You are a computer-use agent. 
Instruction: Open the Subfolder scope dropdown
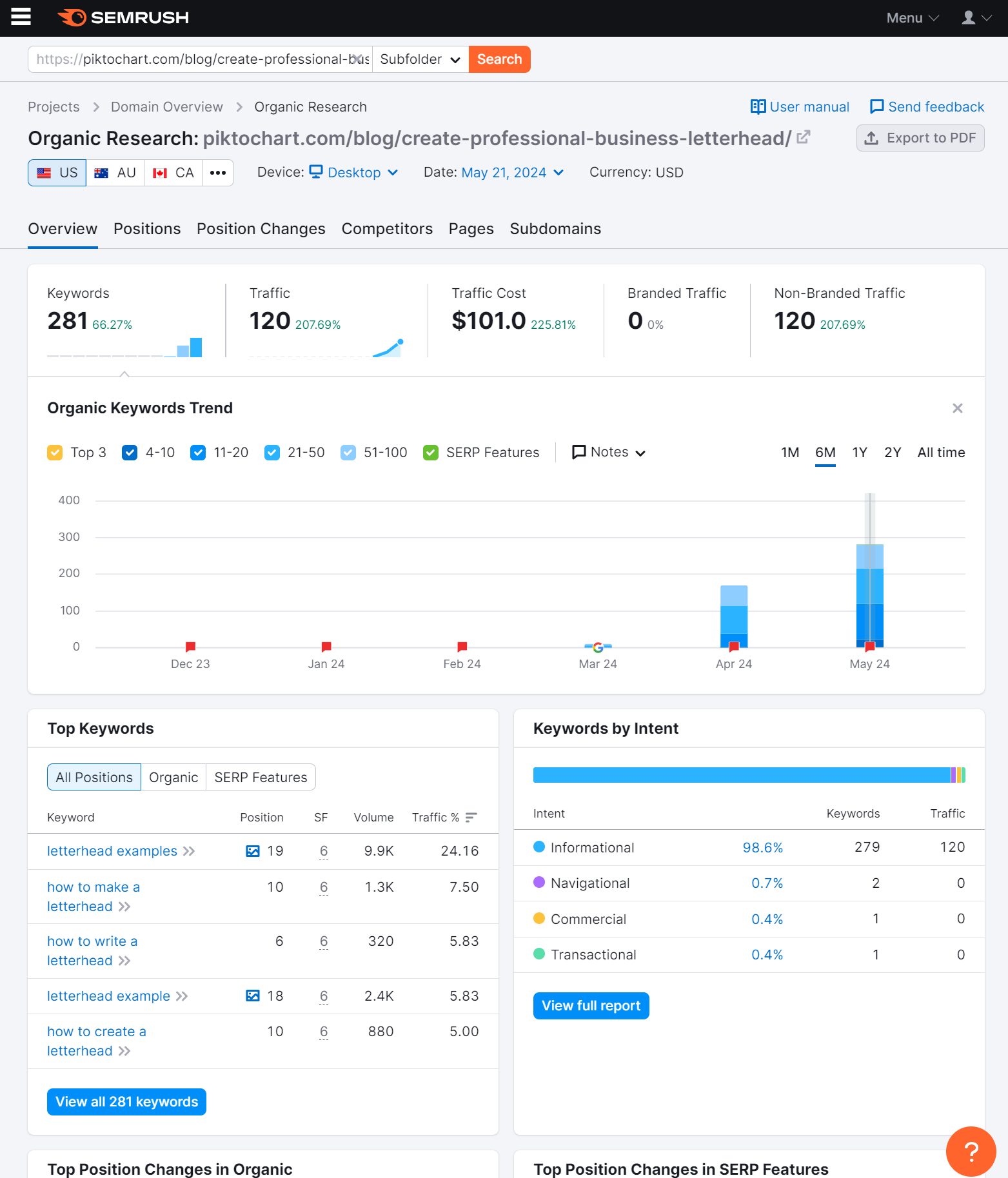(x=420, y=59)
